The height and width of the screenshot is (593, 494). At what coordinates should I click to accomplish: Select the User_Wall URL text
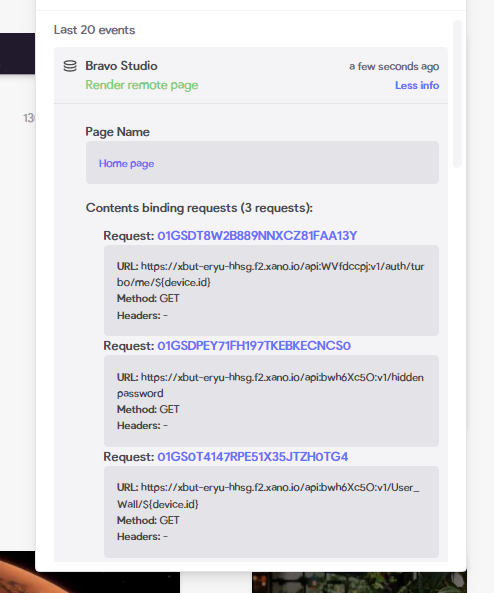[x=268, y=495]
